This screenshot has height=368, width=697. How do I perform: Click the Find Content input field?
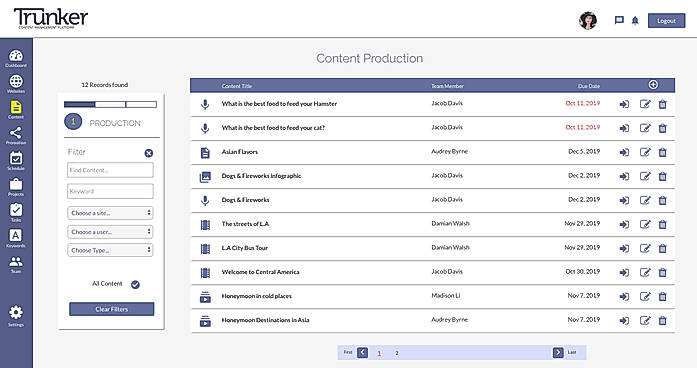coord(110,170)
